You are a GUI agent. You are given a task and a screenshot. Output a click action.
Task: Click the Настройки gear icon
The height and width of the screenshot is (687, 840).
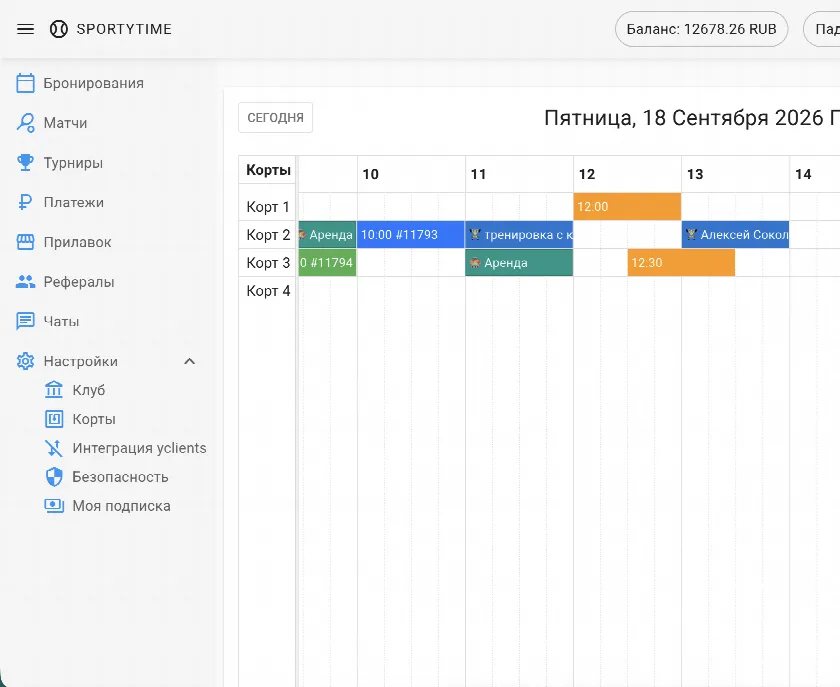point(25,361)
